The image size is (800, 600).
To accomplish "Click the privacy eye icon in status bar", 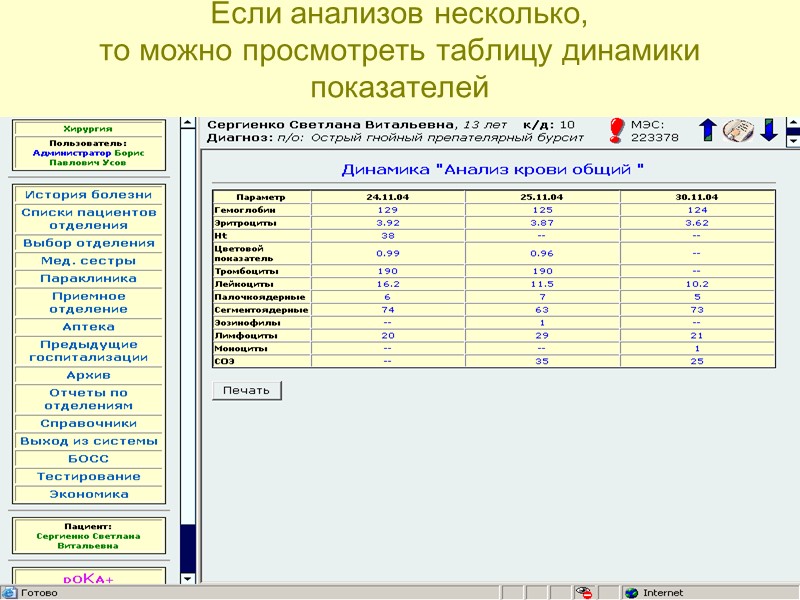I will (x=583, y=592).
